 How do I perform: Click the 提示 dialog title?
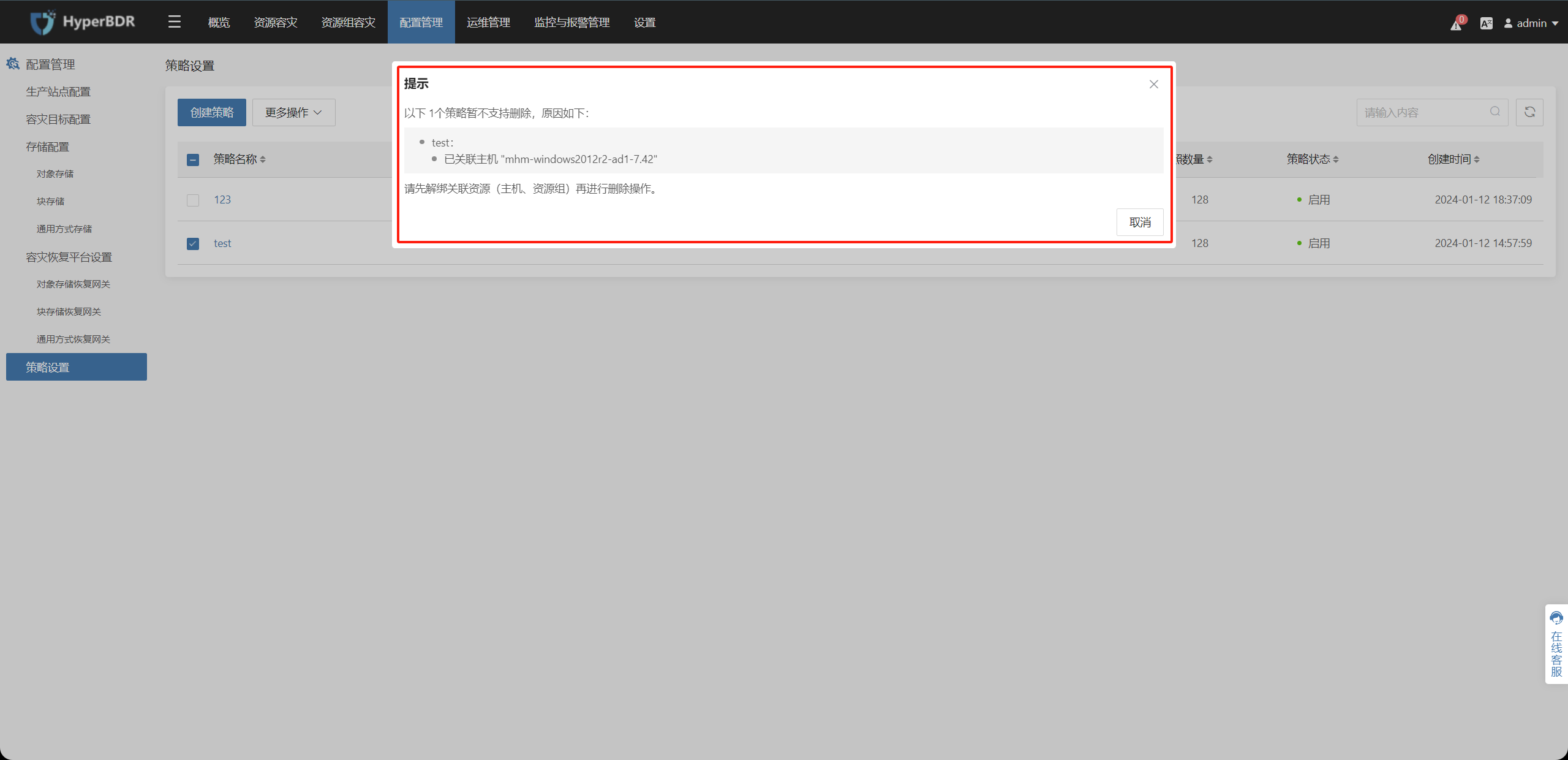417,83
